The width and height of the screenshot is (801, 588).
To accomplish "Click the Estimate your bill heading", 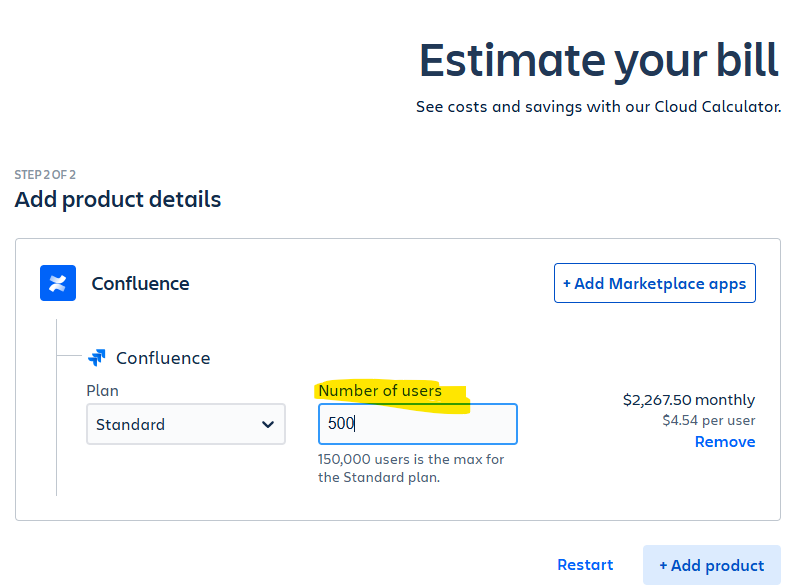I will [598, 61].
